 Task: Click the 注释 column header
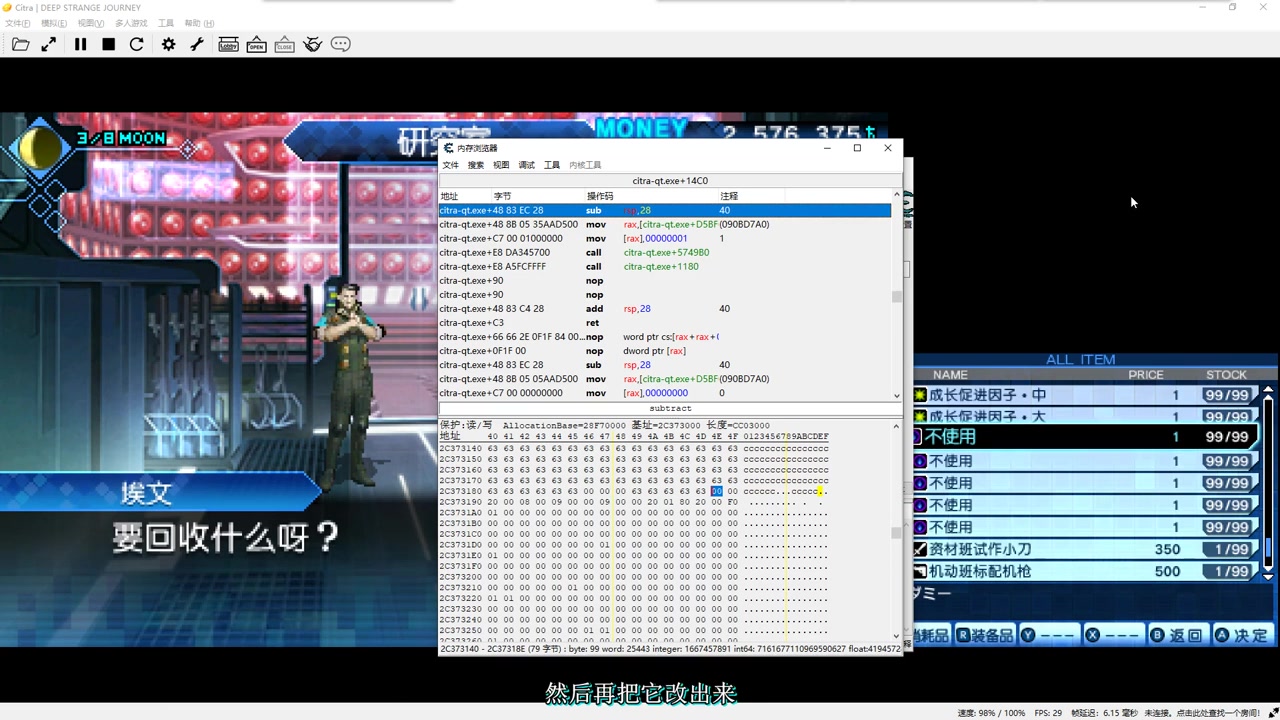pos(729,196)
